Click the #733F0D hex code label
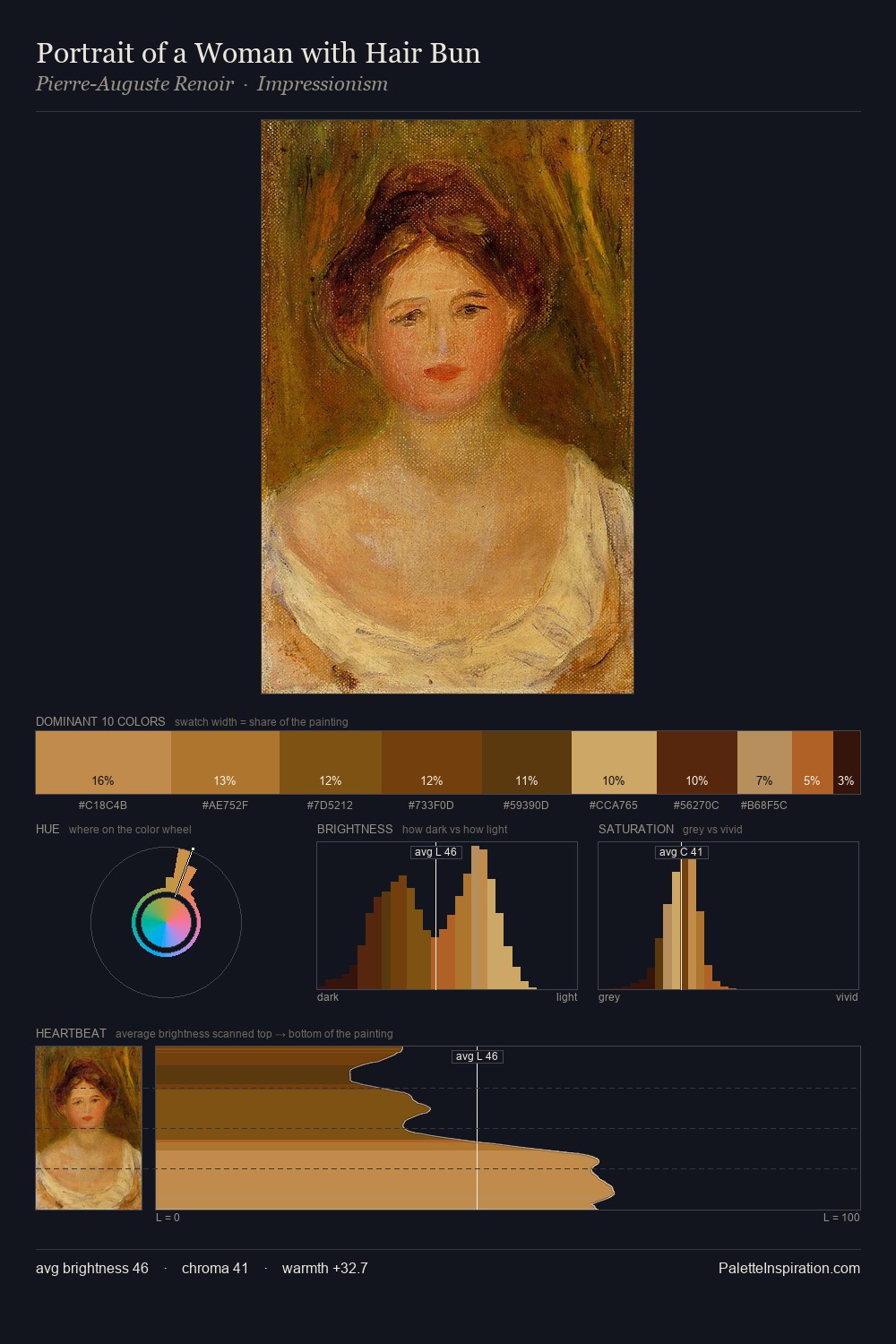The height and width of the screenshot is (1344, 896). point(432,806)
